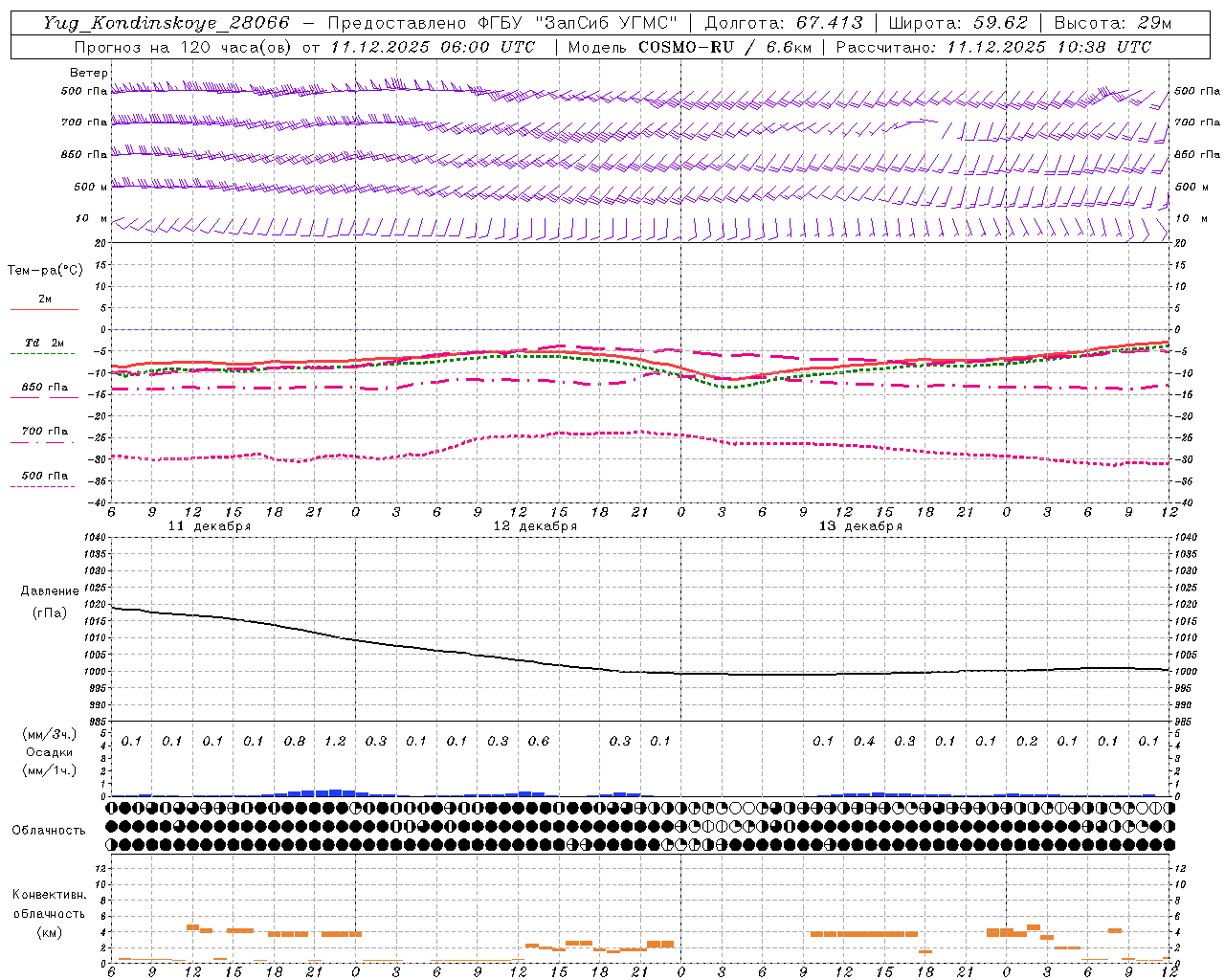The width and height of the screenshot is (1225, 980).
Task: Click the 0.8 precipitation value
Action: click(x=295, y=742)
